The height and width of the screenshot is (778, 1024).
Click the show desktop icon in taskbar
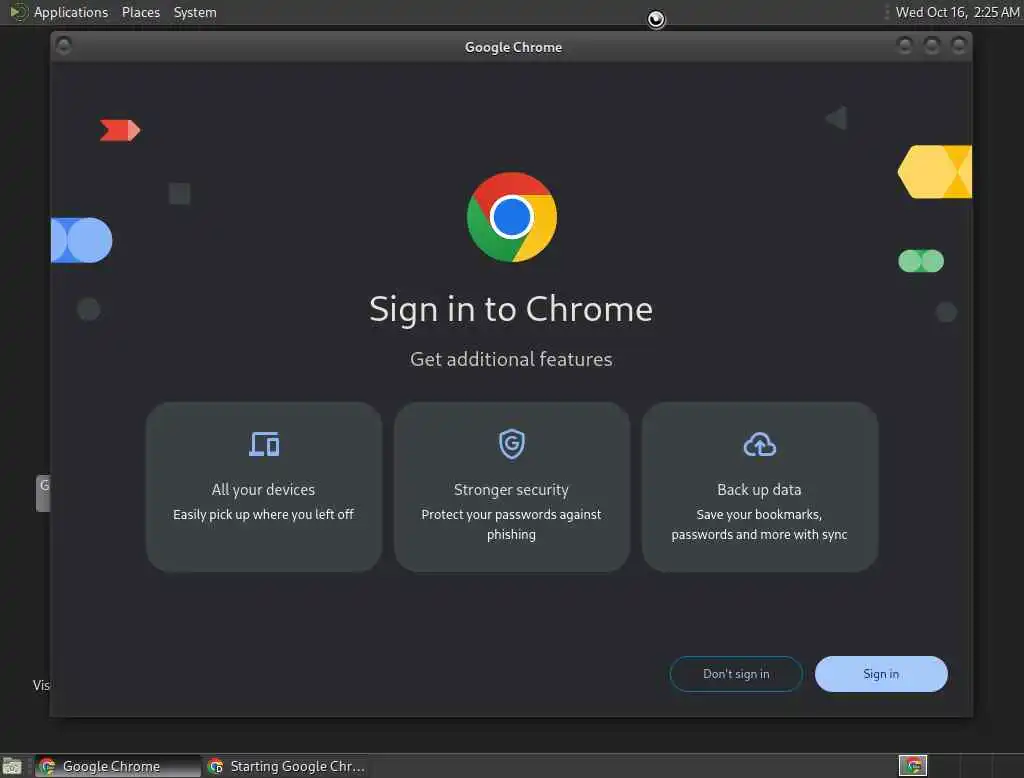(x=12, y=766)
